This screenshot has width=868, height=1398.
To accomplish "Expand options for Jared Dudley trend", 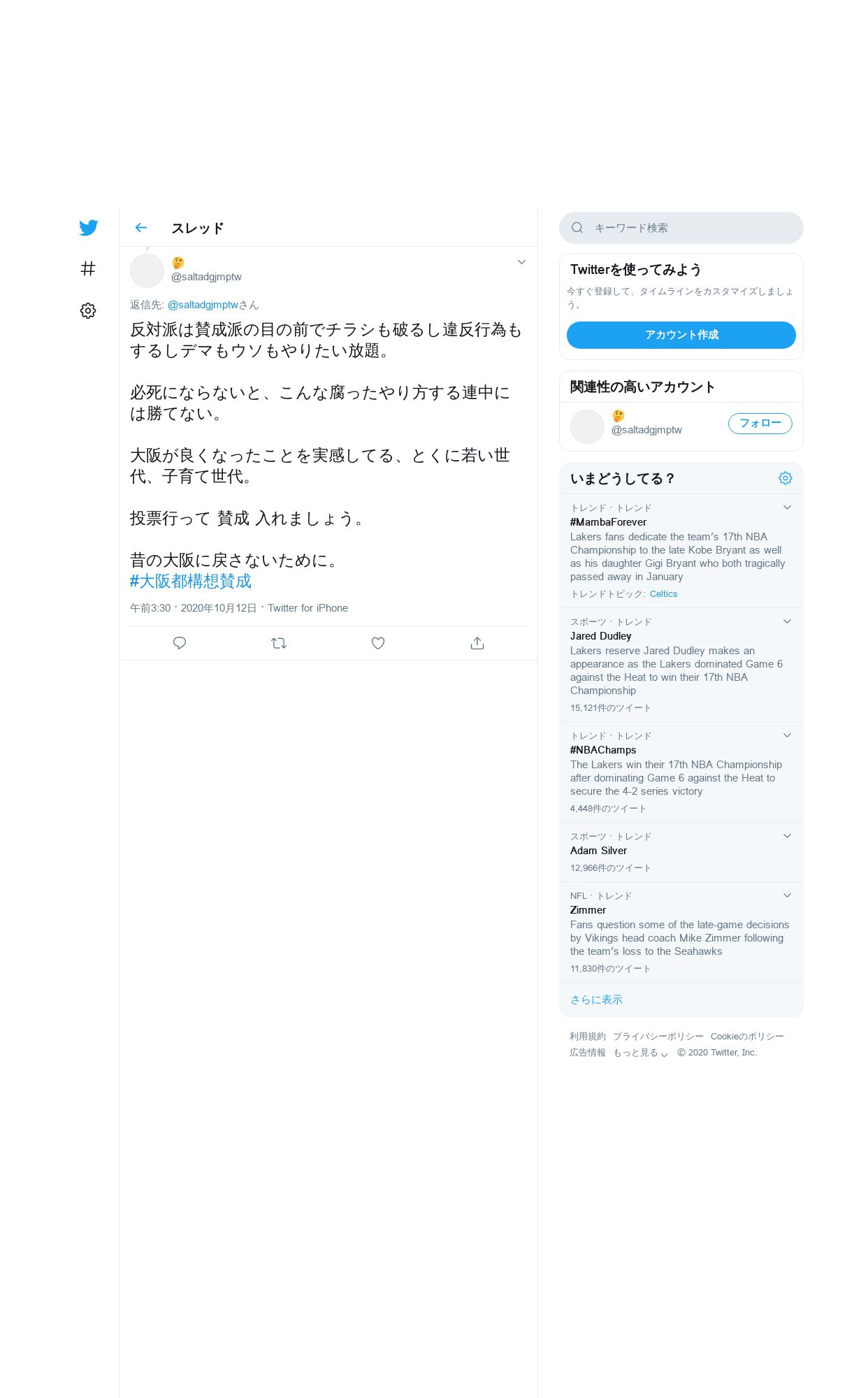I will (x=787, y=621).
